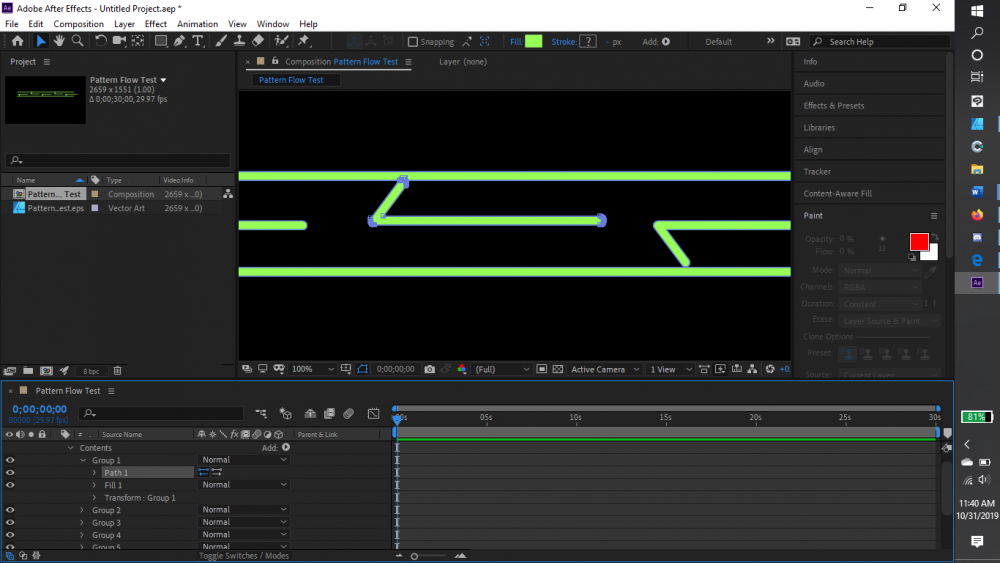Screen dimensions: 1000x563
Task: Open the Active Camera dropdown
Action: click(604, 369)
